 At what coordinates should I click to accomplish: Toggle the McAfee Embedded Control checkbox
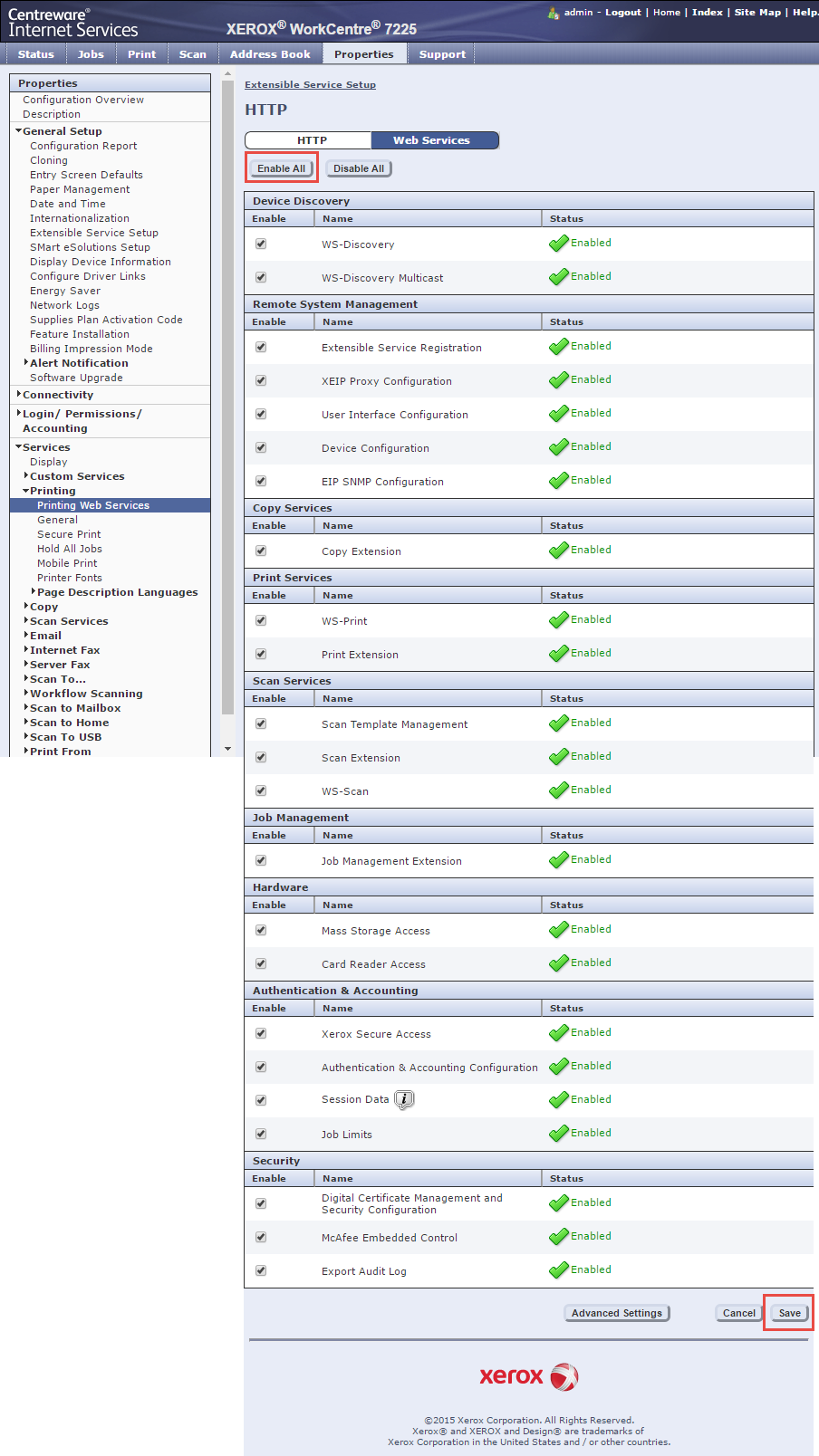point(261,1237)
